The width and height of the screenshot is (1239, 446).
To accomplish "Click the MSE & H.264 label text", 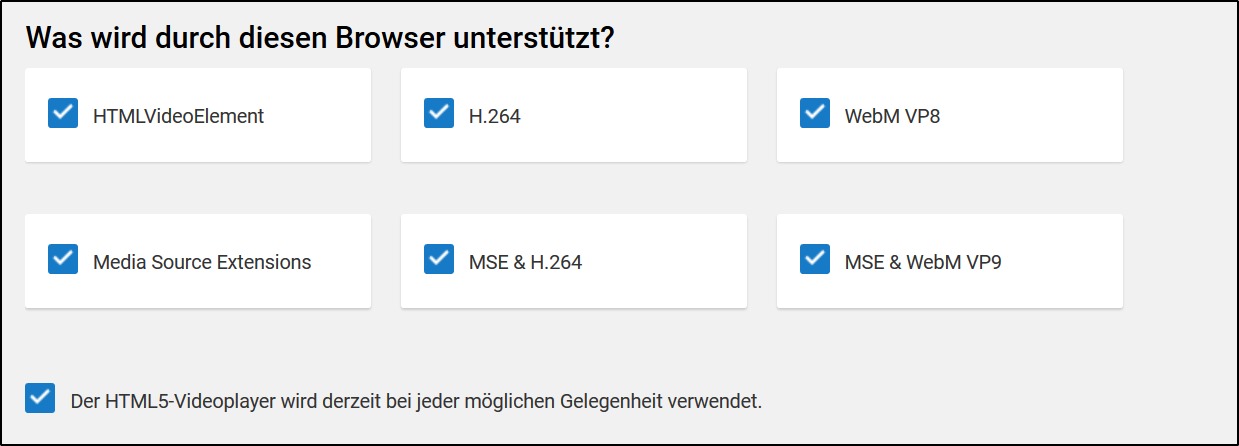I will click(525, 262).
